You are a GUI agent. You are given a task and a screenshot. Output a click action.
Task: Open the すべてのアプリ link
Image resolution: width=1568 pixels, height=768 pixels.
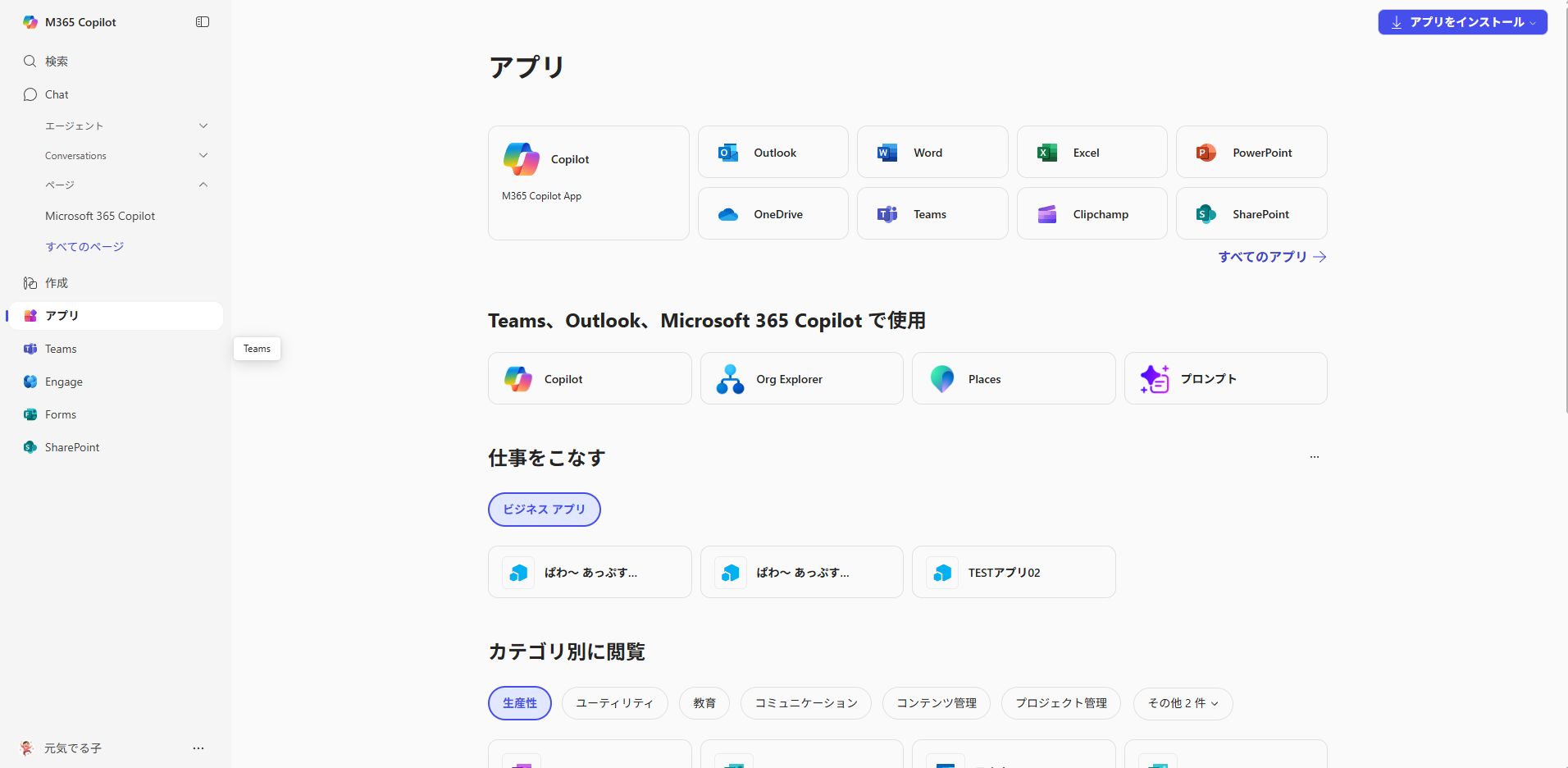click(x=1273, y=257)
